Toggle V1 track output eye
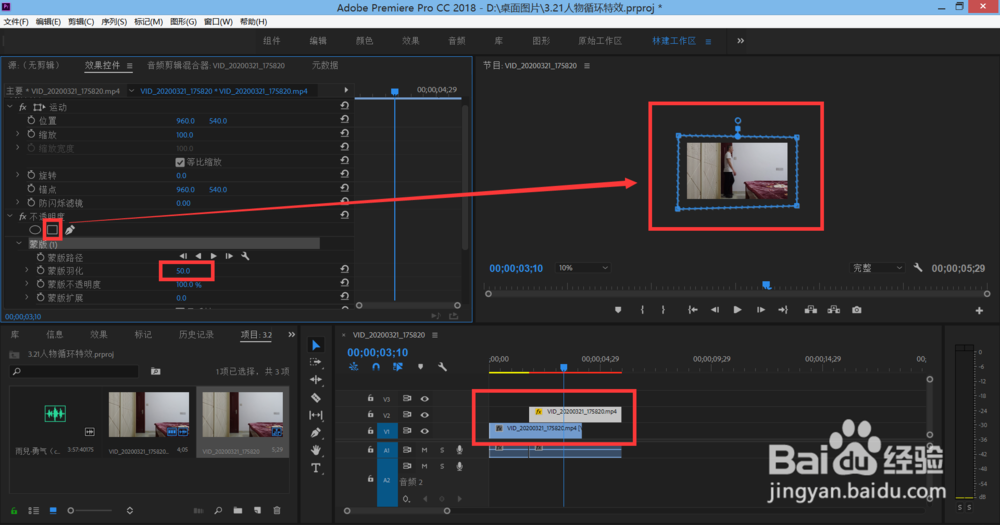1000x525 pixels. pos(424,431)
